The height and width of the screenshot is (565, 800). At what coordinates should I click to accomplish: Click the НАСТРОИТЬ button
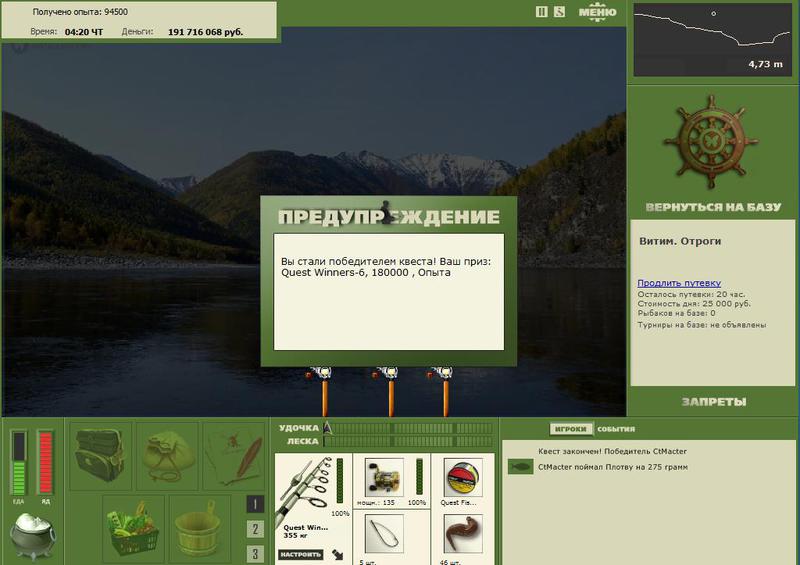[301, 554]
